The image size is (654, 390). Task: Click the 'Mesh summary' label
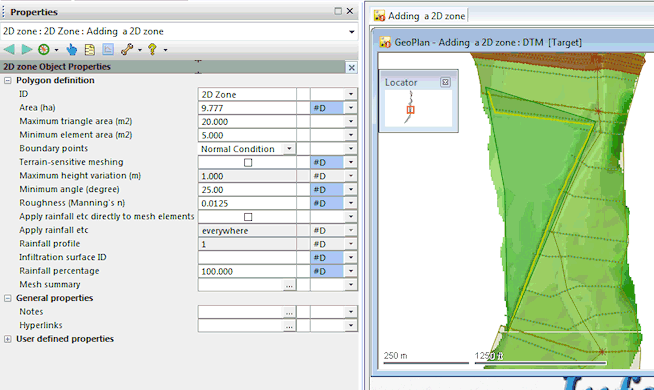(x=50, y=284)
